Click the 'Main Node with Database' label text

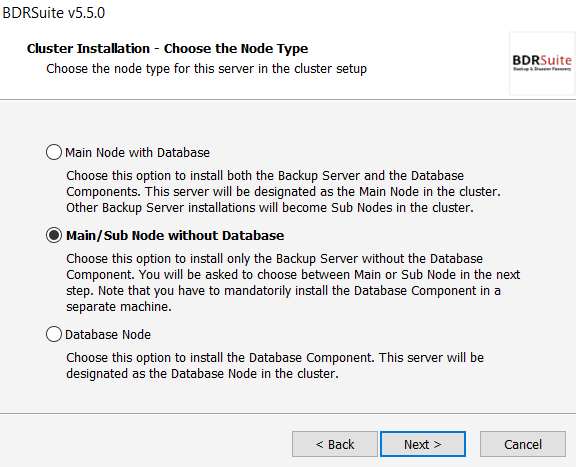137,152
